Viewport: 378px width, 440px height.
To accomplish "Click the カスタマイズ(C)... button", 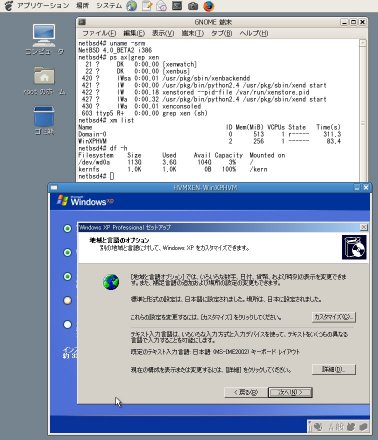I will click(x=334, y=317).
